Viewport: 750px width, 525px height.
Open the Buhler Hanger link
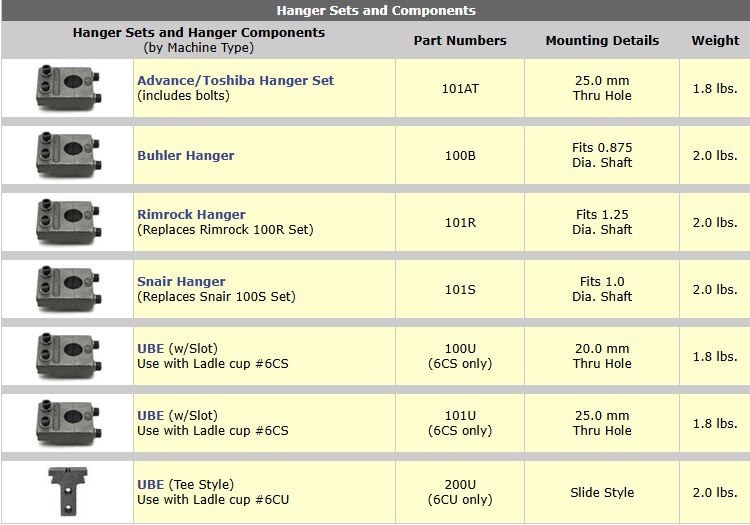(x=186, y=155)
